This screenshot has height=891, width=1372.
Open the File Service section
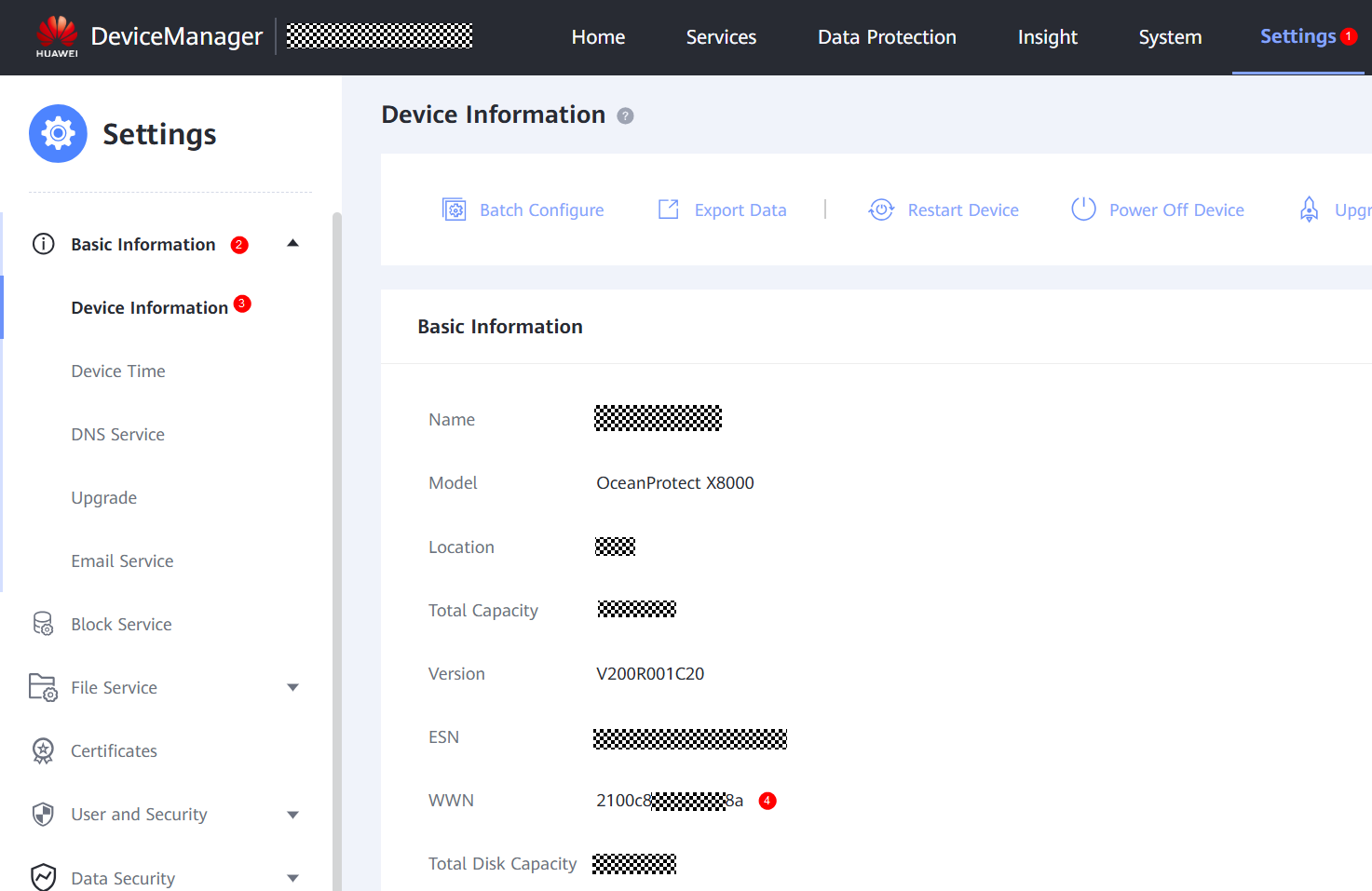coord(114,687)
